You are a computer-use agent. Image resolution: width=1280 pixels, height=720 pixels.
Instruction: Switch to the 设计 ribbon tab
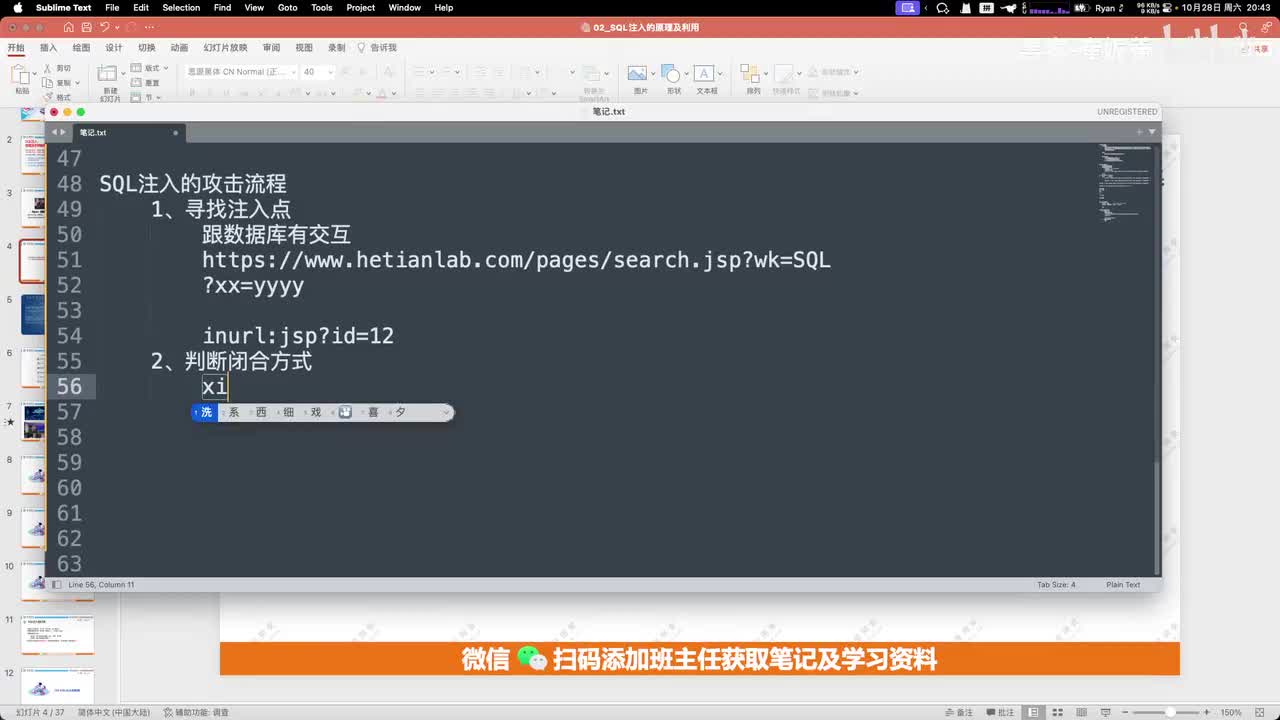[x=113, y=47]
